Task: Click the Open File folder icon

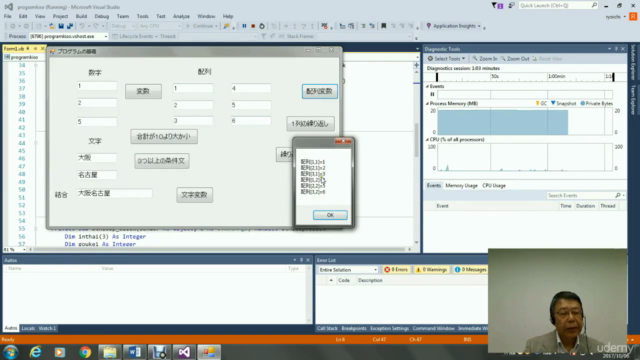Action: tap(52, 26)
